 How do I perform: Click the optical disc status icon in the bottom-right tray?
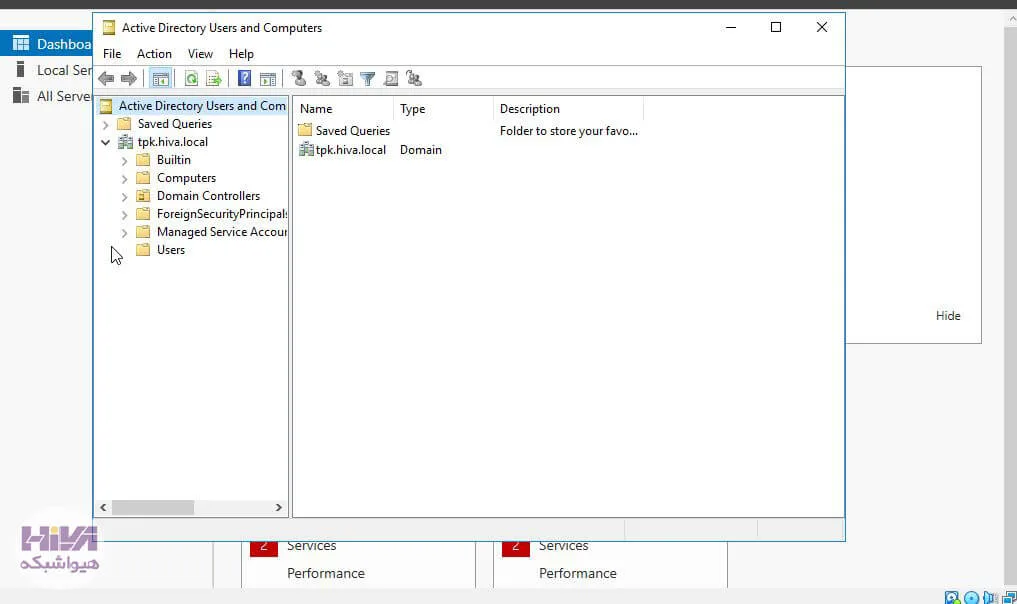click(971, 598)
